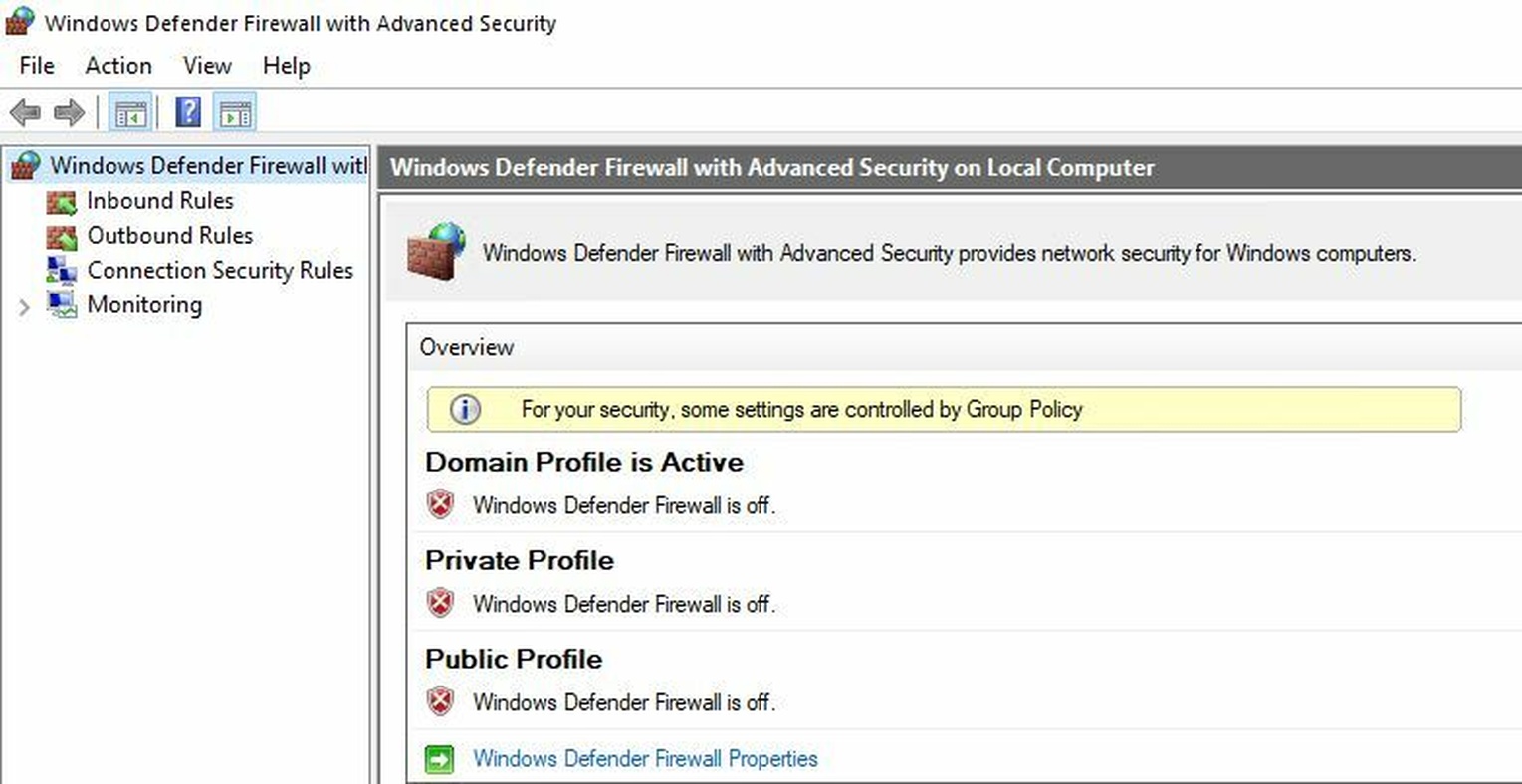
Task: Open the Action menu
Action: (x=118, y=66)
